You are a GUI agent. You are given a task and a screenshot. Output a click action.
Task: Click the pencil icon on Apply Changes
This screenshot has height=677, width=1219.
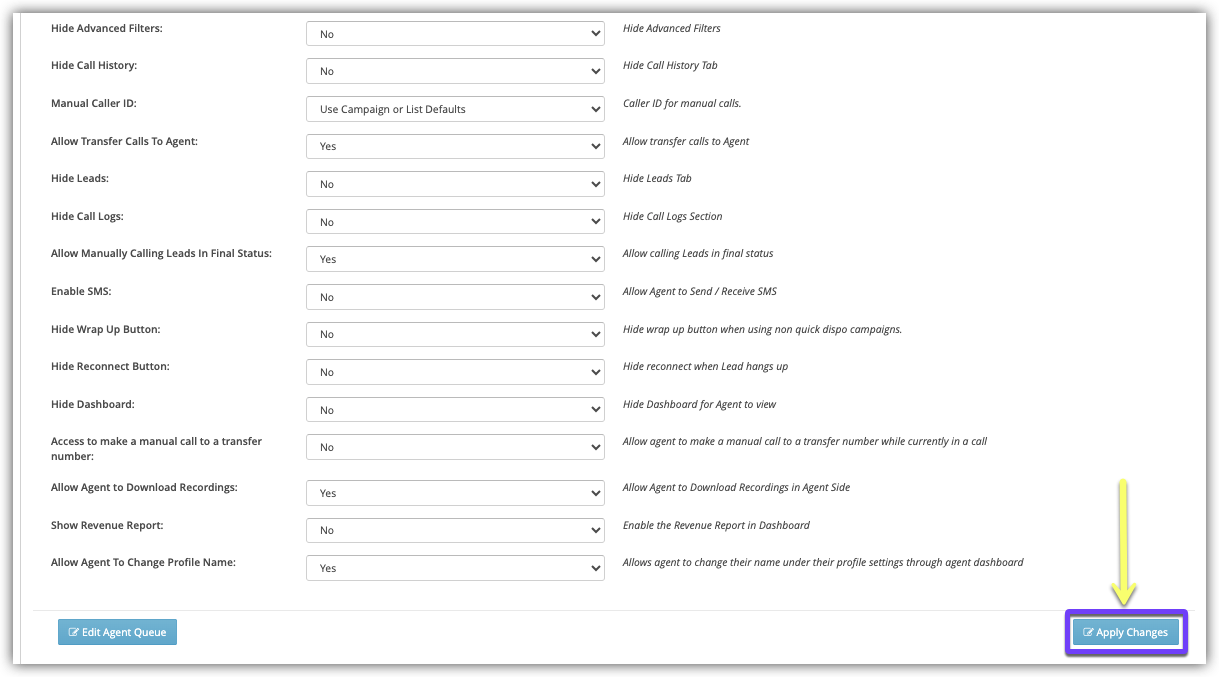point(1088,632)
